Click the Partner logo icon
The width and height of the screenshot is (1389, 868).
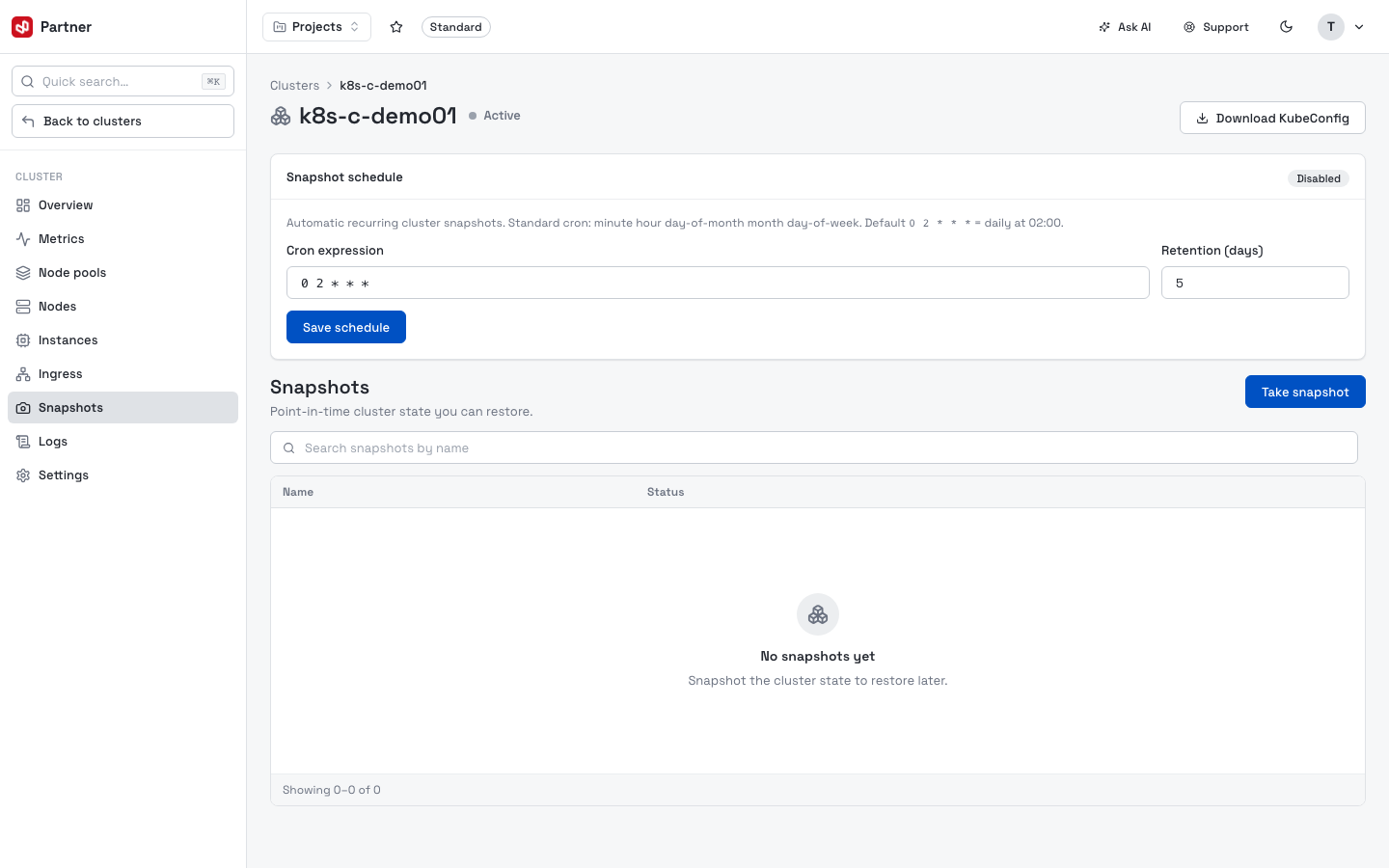click(22, 27)
